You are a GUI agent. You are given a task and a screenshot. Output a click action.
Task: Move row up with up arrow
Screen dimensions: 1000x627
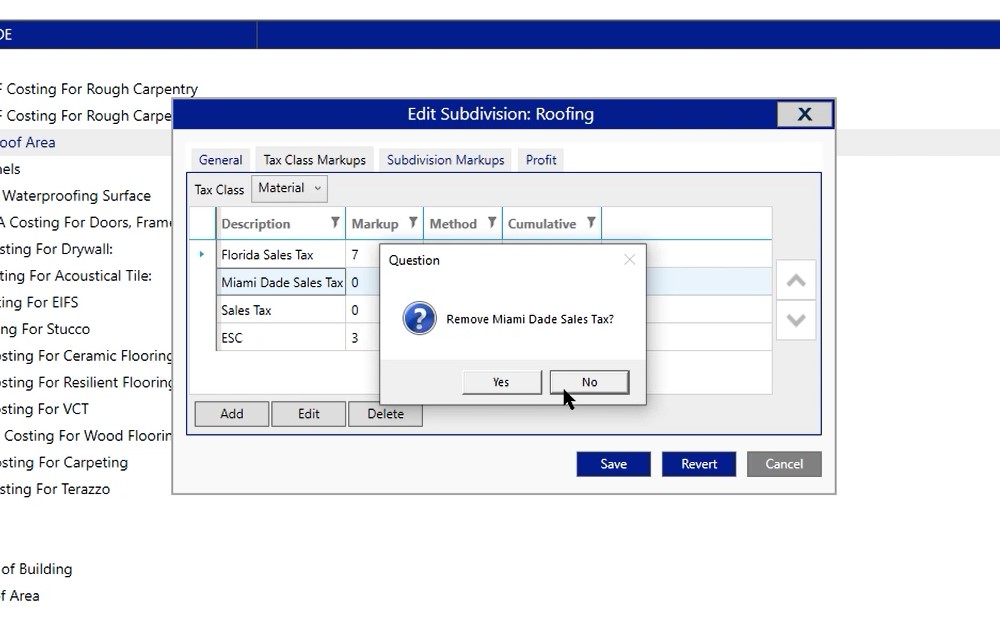796,281
